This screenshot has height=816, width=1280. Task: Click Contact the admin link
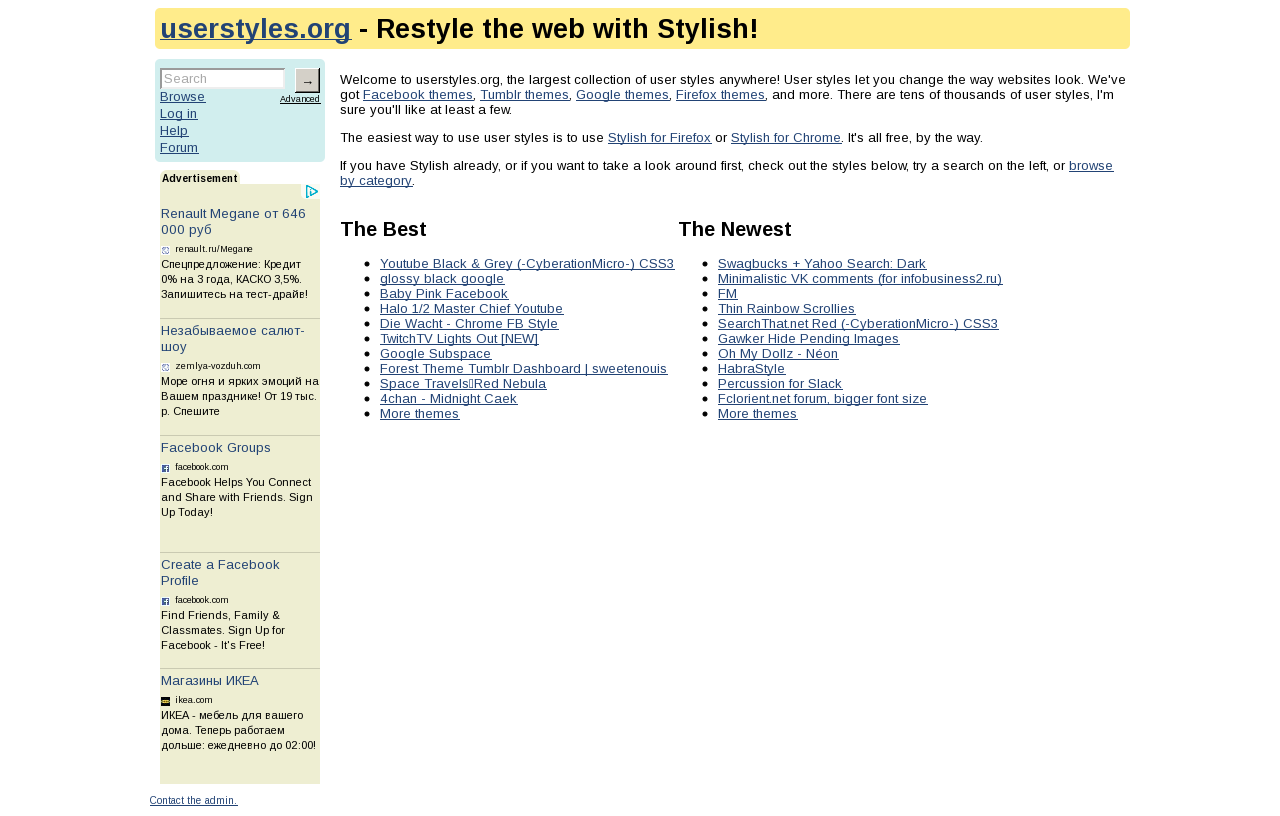[x=194, y=800]
